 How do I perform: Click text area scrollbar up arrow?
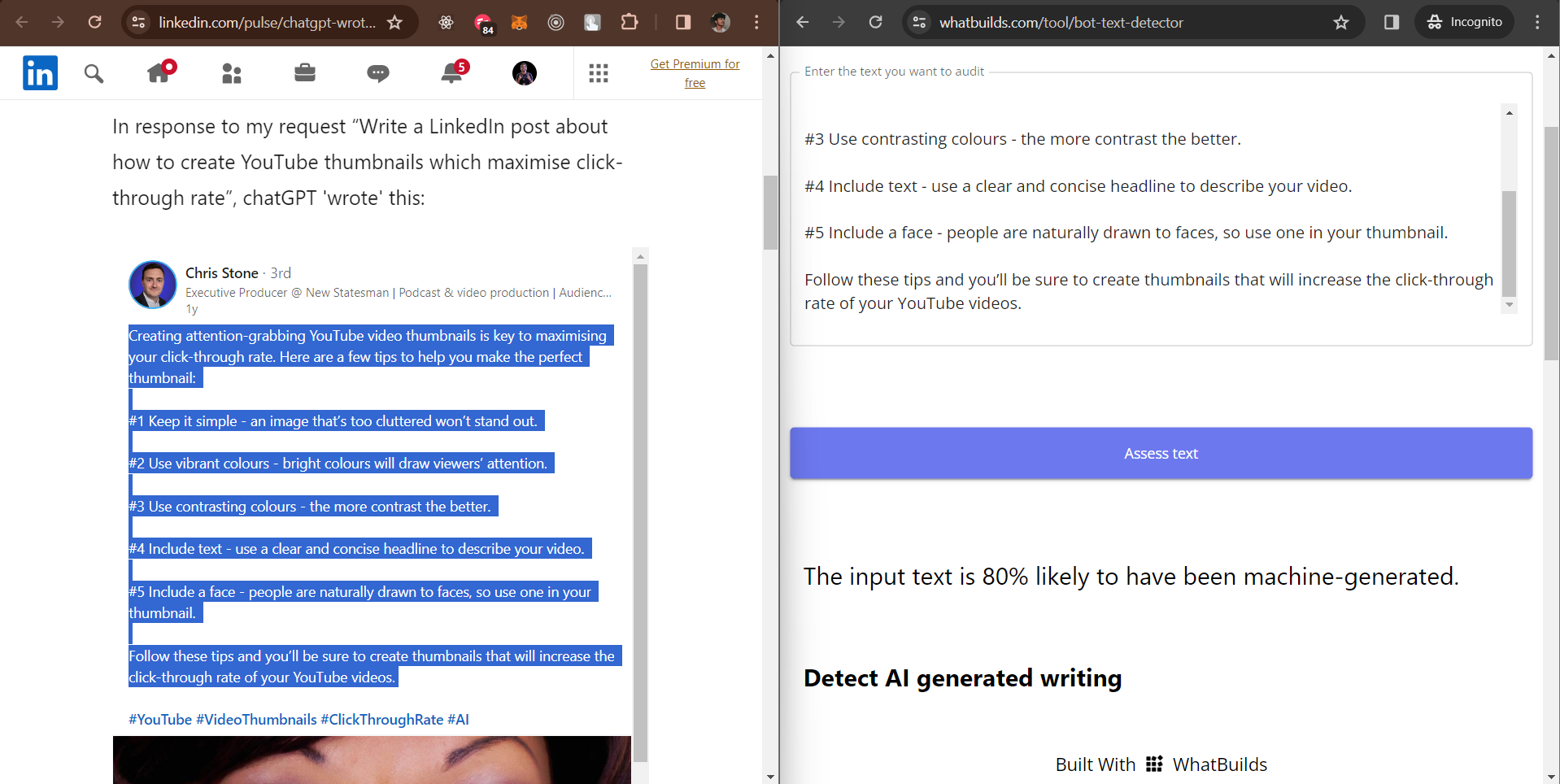pyautogui.click(x=1510, y=112)
